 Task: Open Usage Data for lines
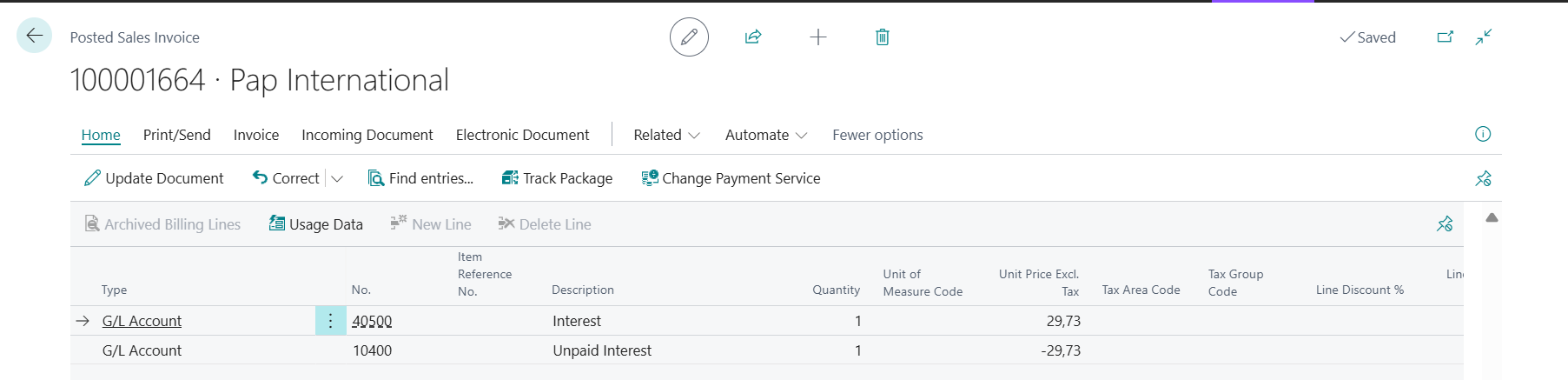coord(316,224)
